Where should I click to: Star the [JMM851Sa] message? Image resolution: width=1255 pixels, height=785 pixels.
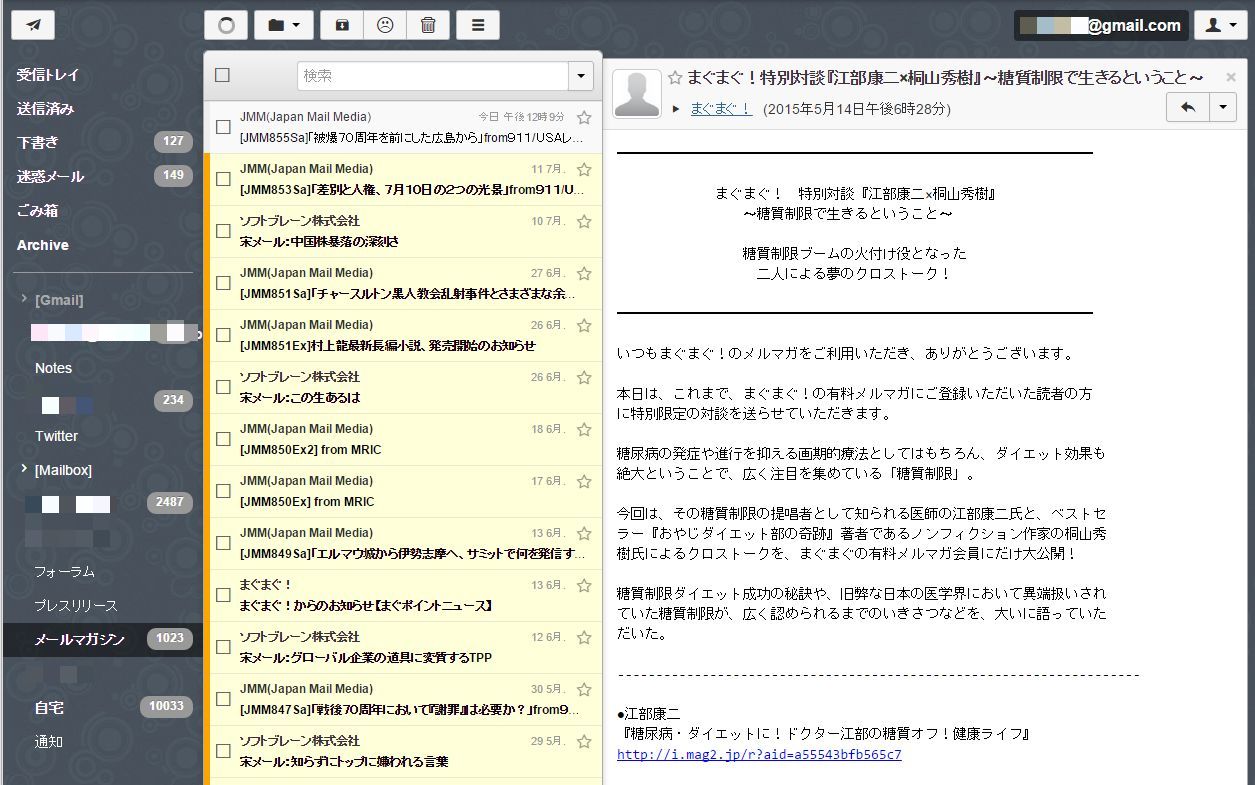[584, 274]
